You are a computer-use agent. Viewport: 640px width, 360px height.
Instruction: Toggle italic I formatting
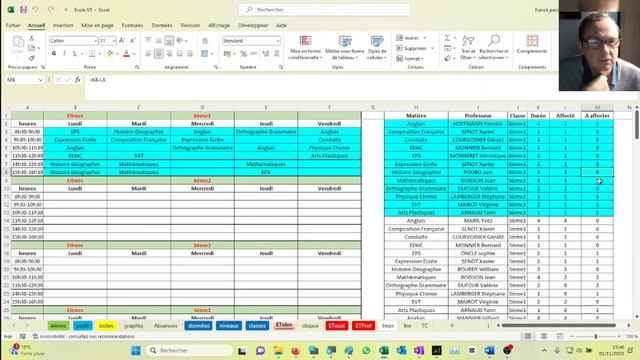pyautogui.click(x=64, y=53)
